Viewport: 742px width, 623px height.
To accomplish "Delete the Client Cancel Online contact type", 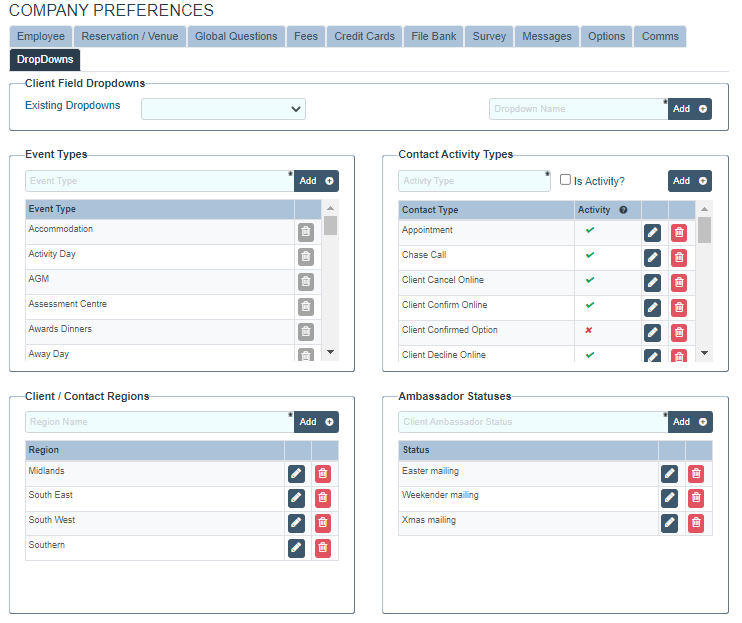I will tap(679, 283).
